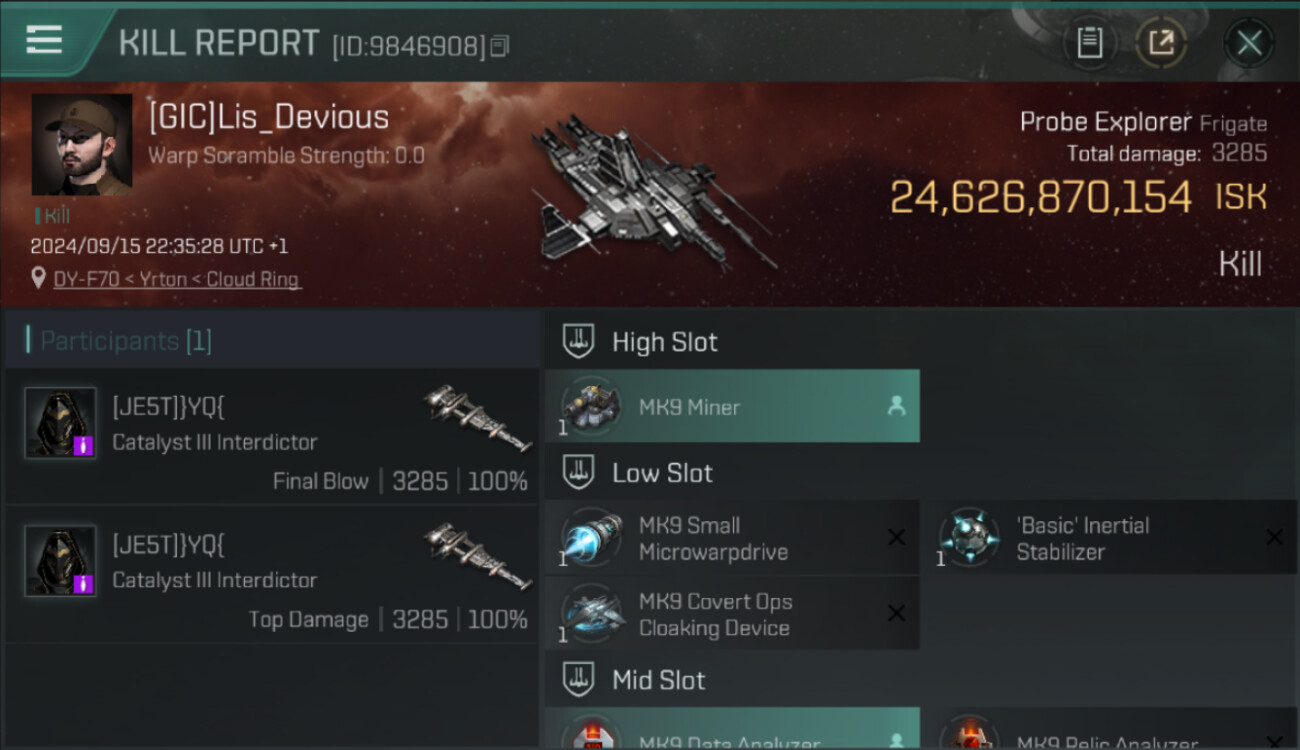Open Final Blow participant JE5T YQ entry

tap(272, 436)
